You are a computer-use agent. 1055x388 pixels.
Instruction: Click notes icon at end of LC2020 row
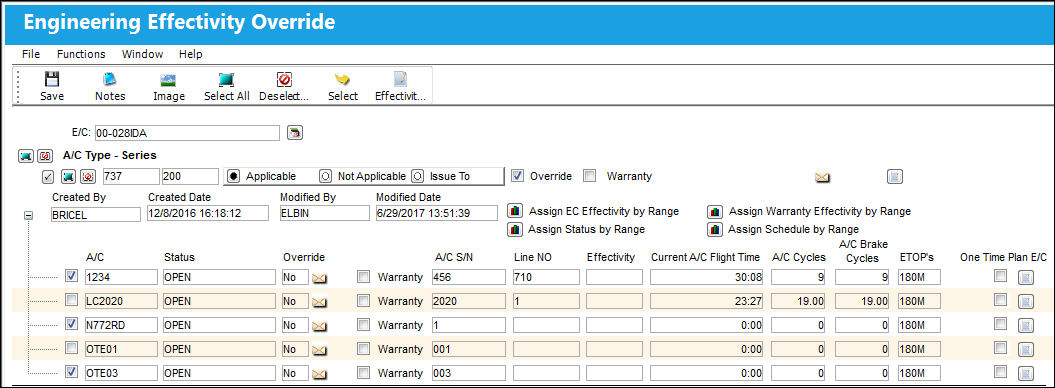point(1025,301)
